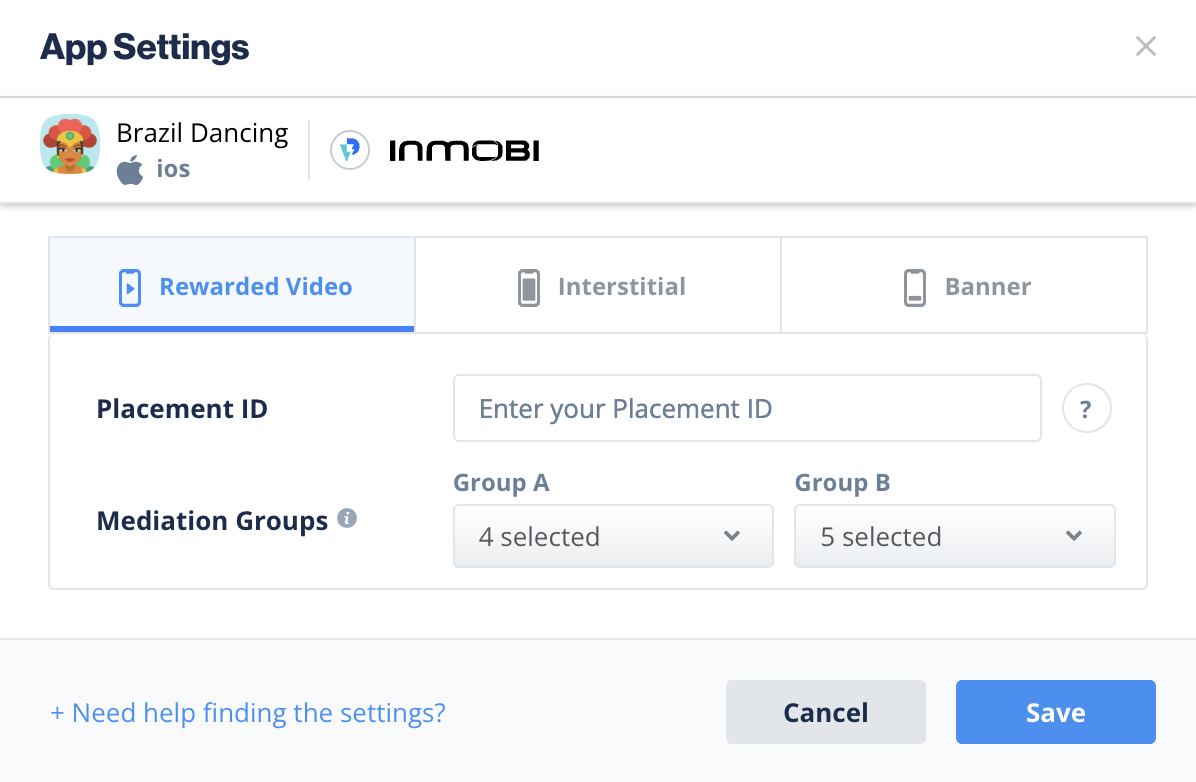Focus the Placement ID input field
The image size is (1196, 782).
coord(748,408)
